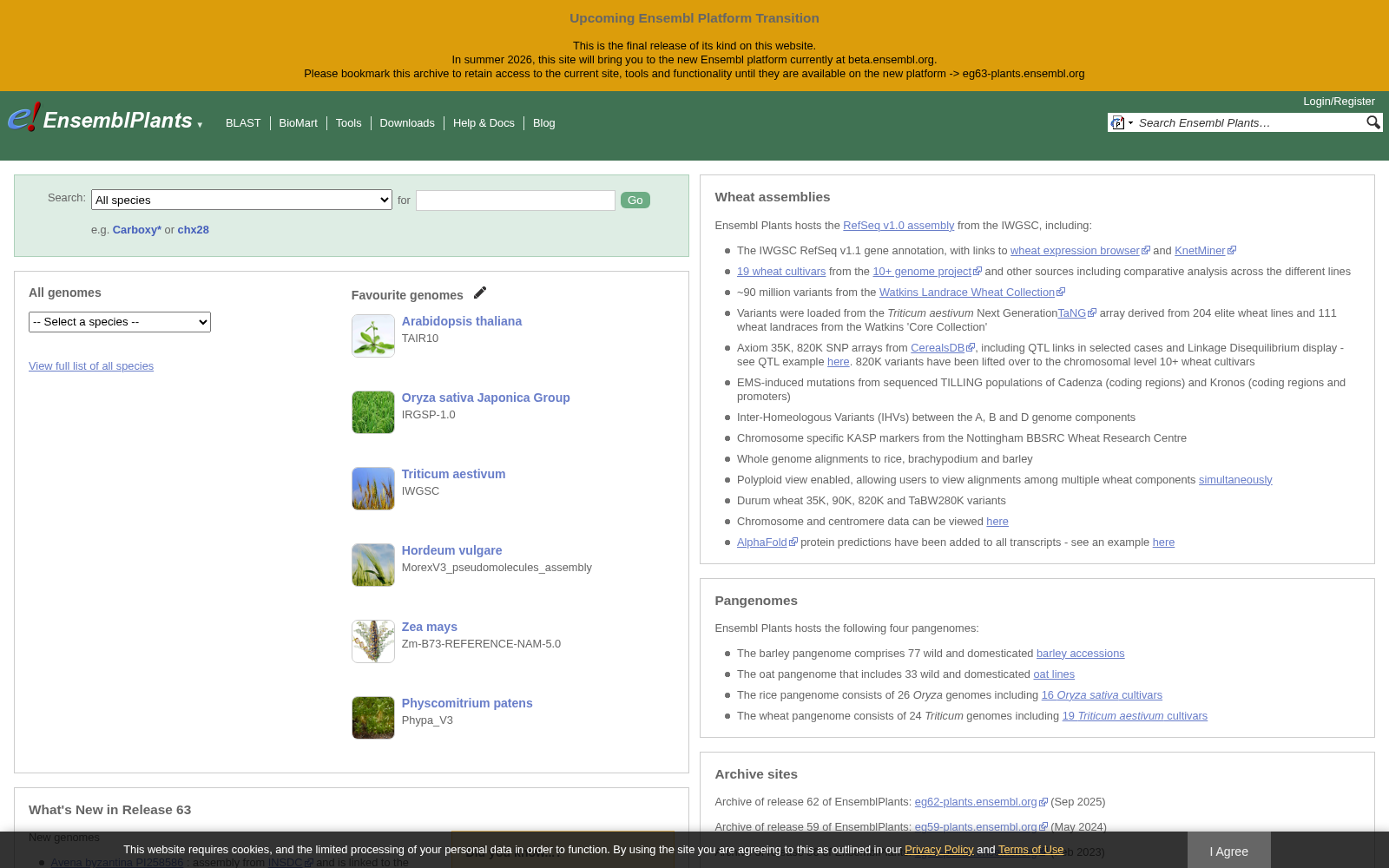Open the Blog menu item

[x=543, y=123]
